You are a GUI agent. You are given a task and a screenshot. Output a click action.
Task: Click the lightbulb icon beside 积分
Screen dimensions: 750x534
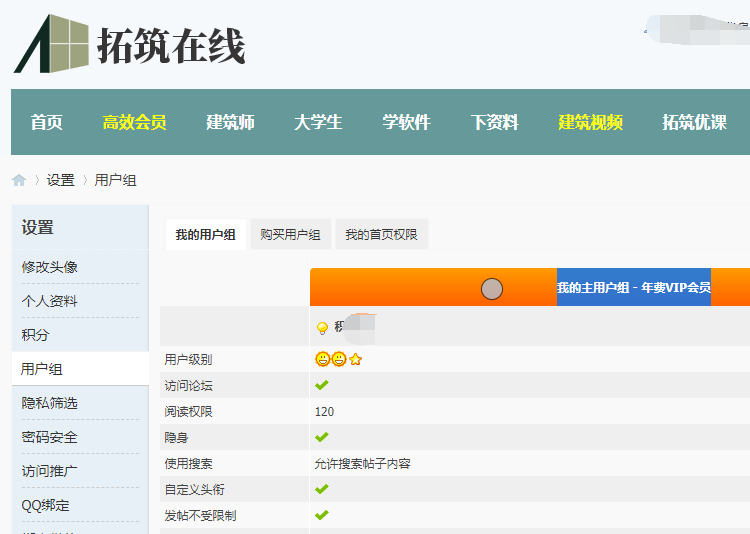pyautogui.click(x=322, y=328)
